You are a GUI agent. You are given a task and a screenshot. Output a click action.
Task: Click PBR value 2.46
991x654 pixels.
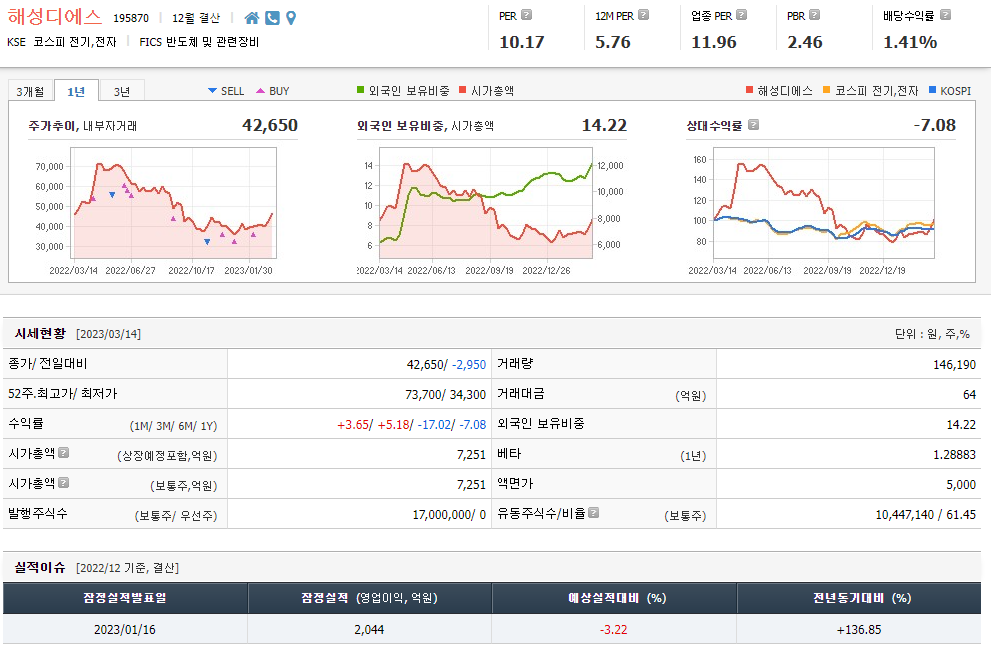pos(805,42)
